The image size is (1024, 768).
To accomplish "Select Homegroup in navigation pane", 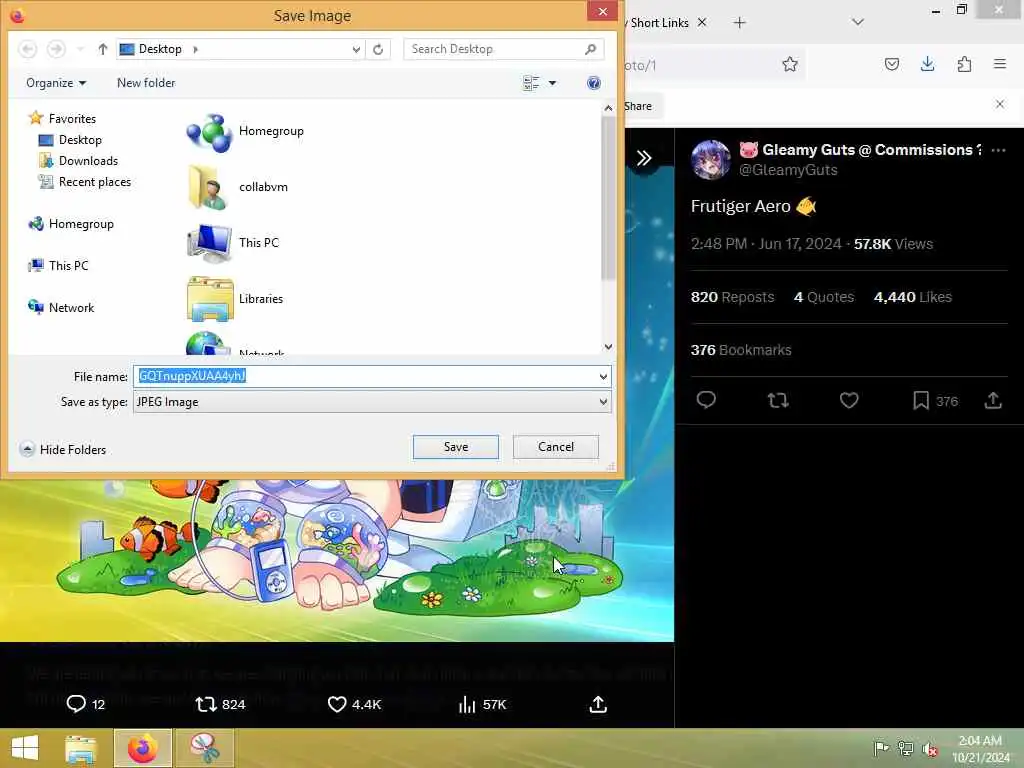I will [71, 224].
